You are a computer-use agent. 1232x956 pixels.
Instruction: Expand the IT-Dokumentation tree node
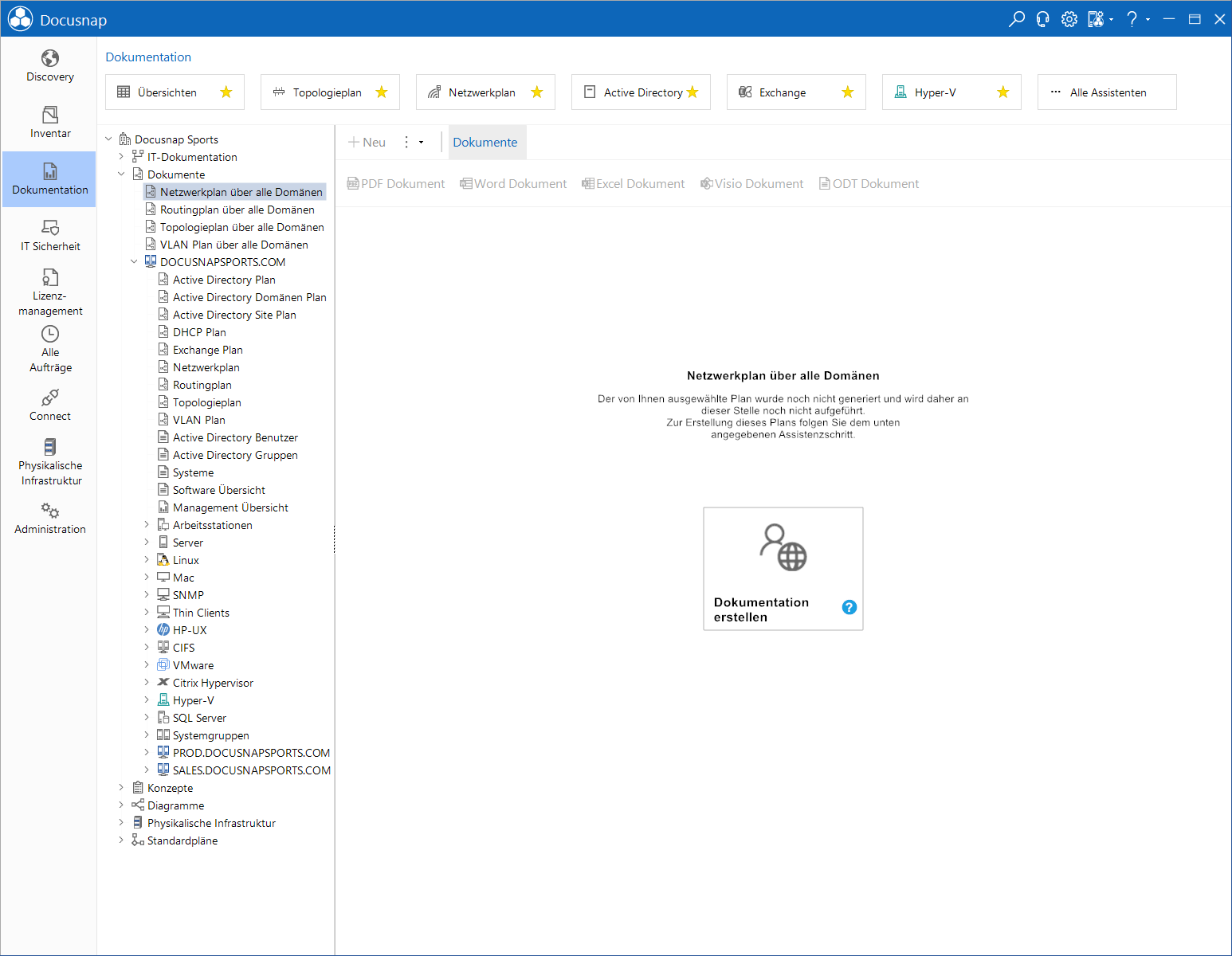coord(121,157)
